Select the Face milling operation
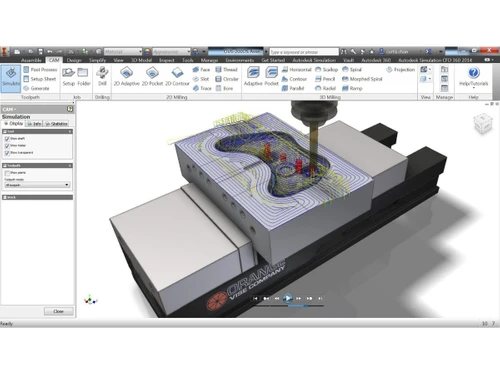Viewport: 500px width, 375px height. pyautogui.click(x=201, y=69)
